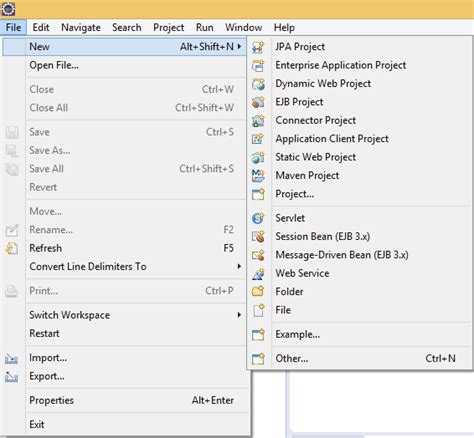Click the Servlet icon

(258, 218)
